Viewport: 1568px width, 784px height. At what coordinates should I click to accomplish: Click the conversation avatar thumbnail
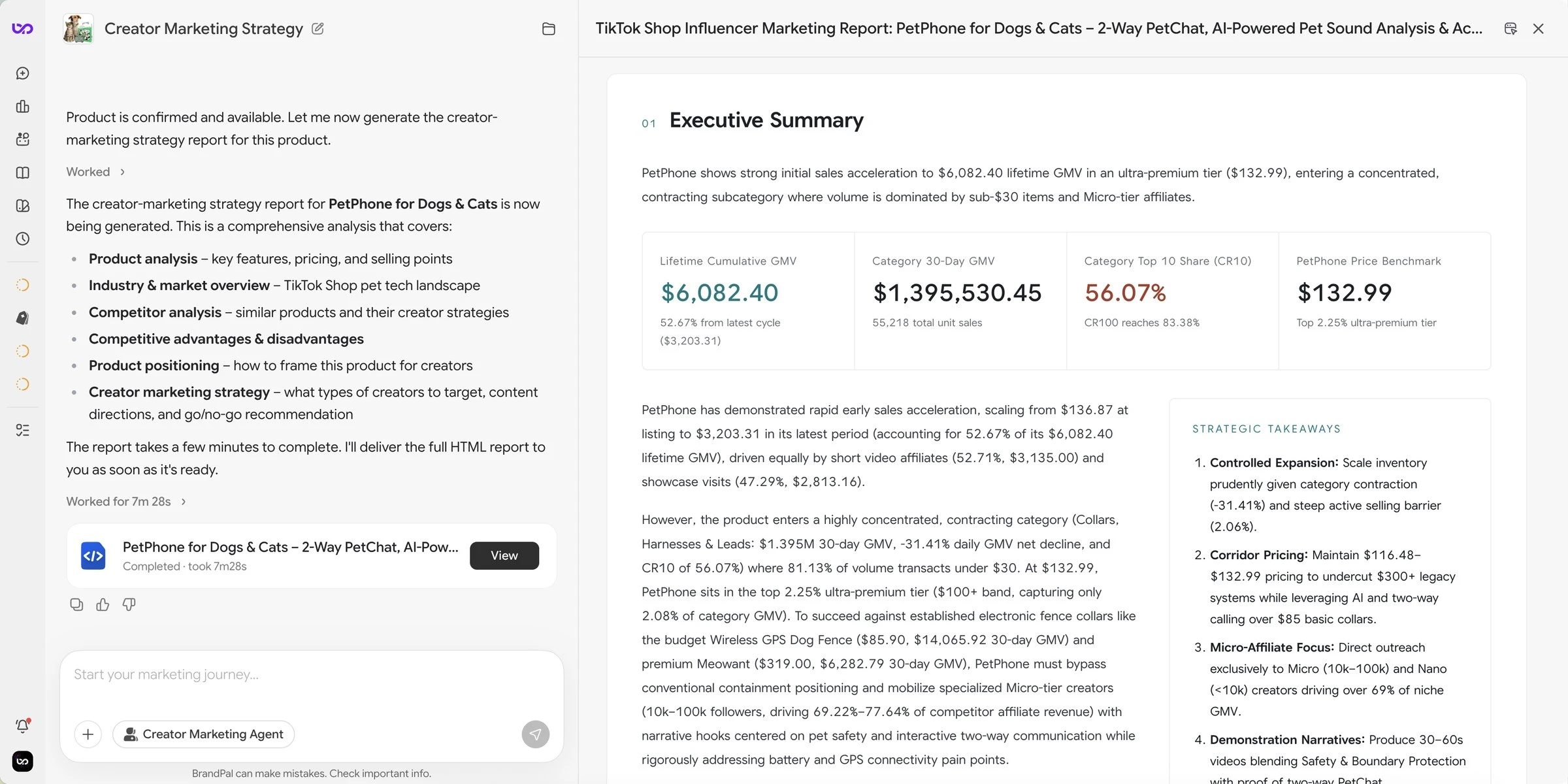coord(78,29)
